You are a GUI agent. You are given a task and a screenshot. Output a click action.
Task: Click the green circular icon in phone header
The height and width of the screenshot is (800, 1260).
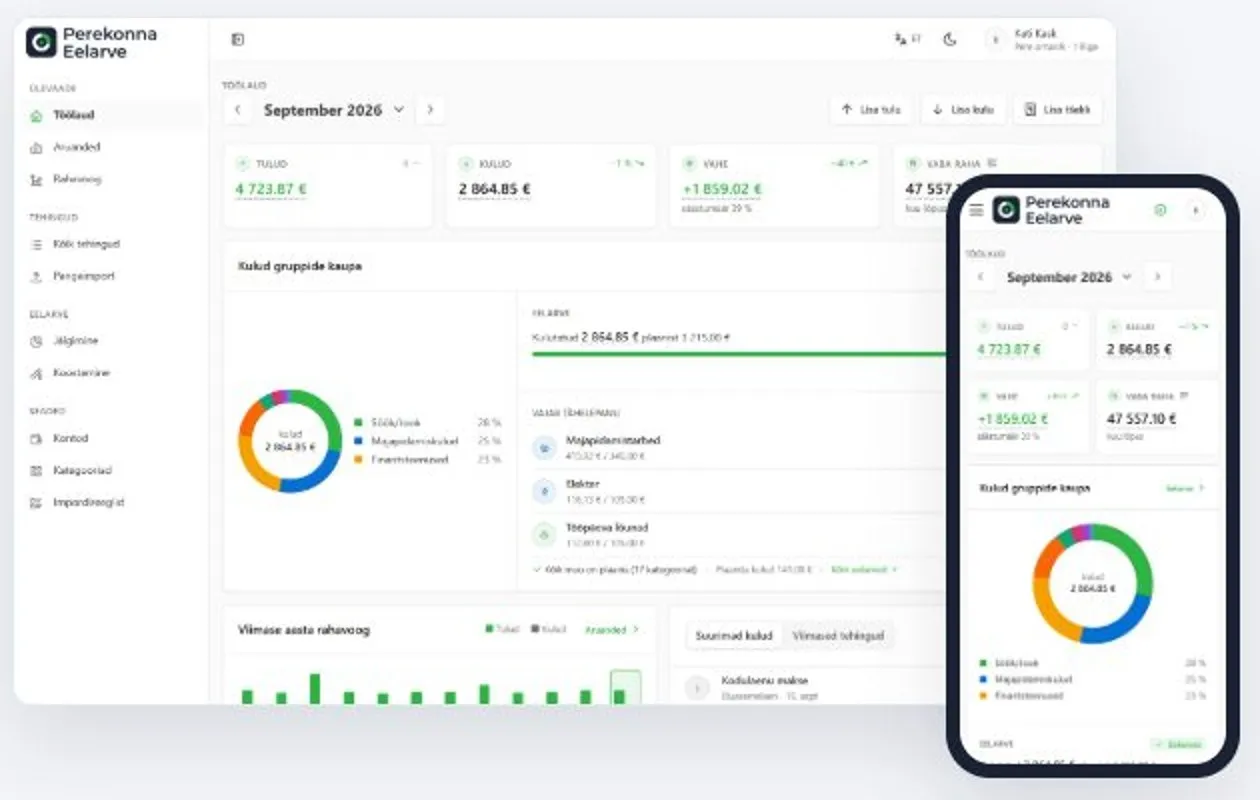click(1160, 210)
